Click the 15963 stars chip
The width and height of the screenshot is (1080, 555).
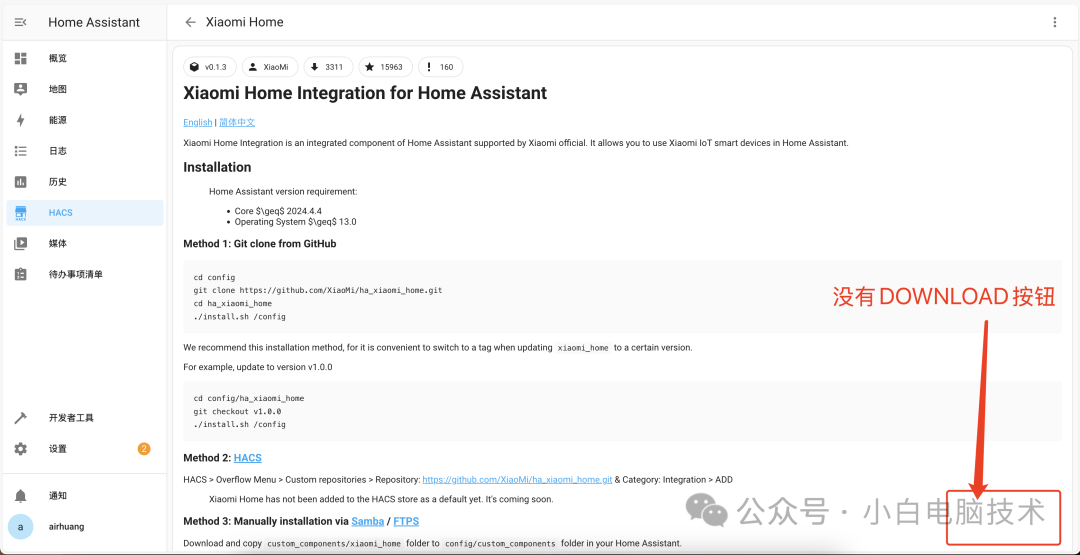[385, 67]
